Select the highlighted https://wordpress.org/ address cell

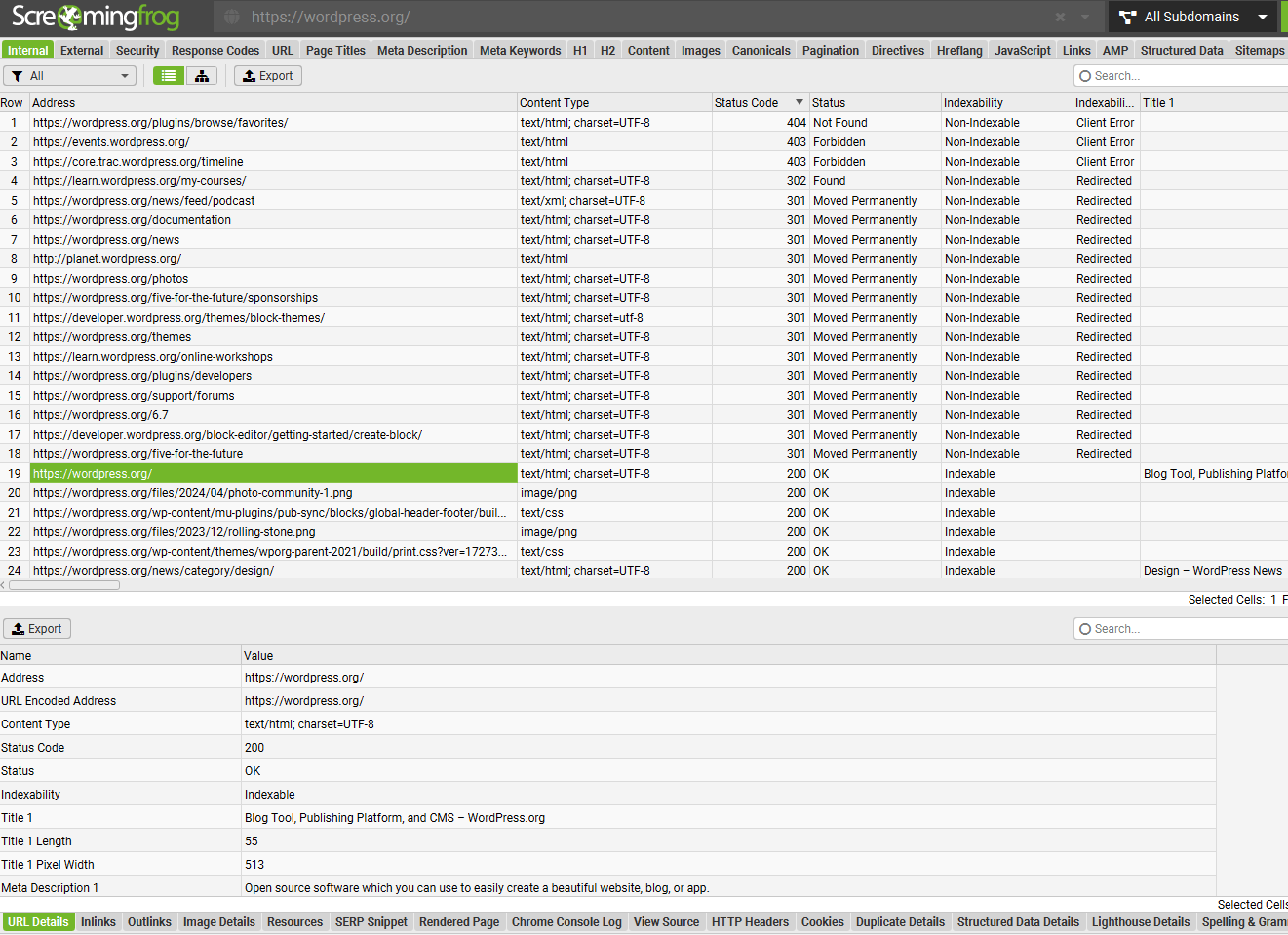click(274, 474)
